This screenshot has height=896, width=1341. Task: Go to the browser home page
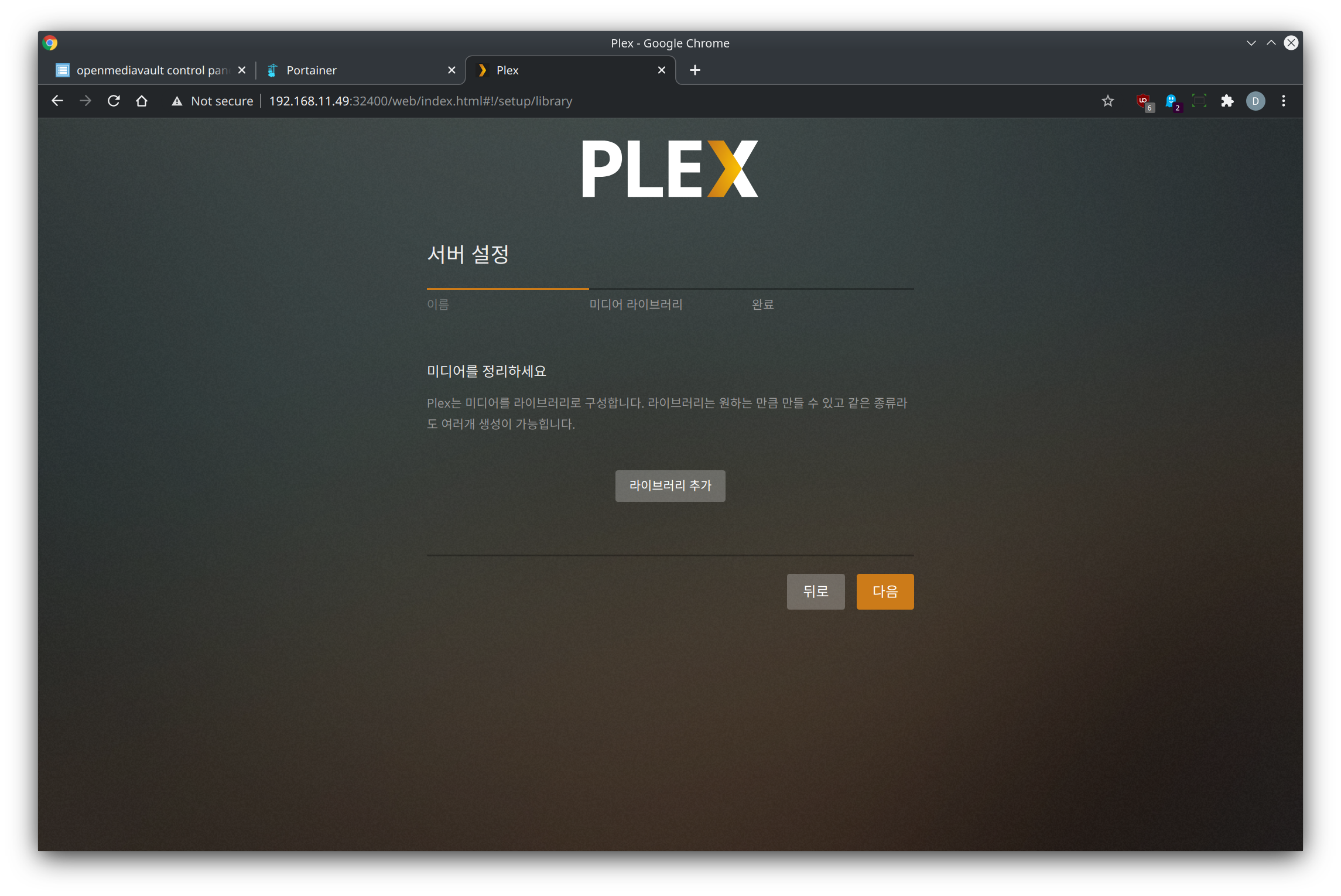click(142, 101)
